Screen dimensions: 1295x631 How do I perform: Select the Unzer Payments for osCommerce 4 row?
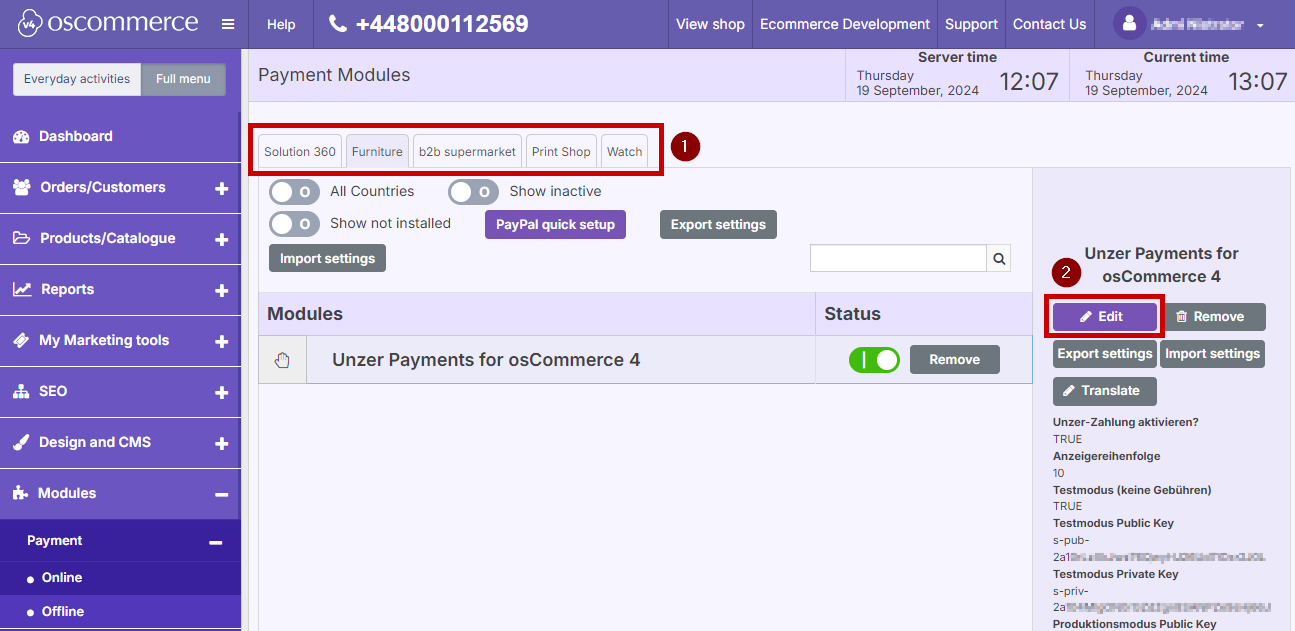coord(645,360)
